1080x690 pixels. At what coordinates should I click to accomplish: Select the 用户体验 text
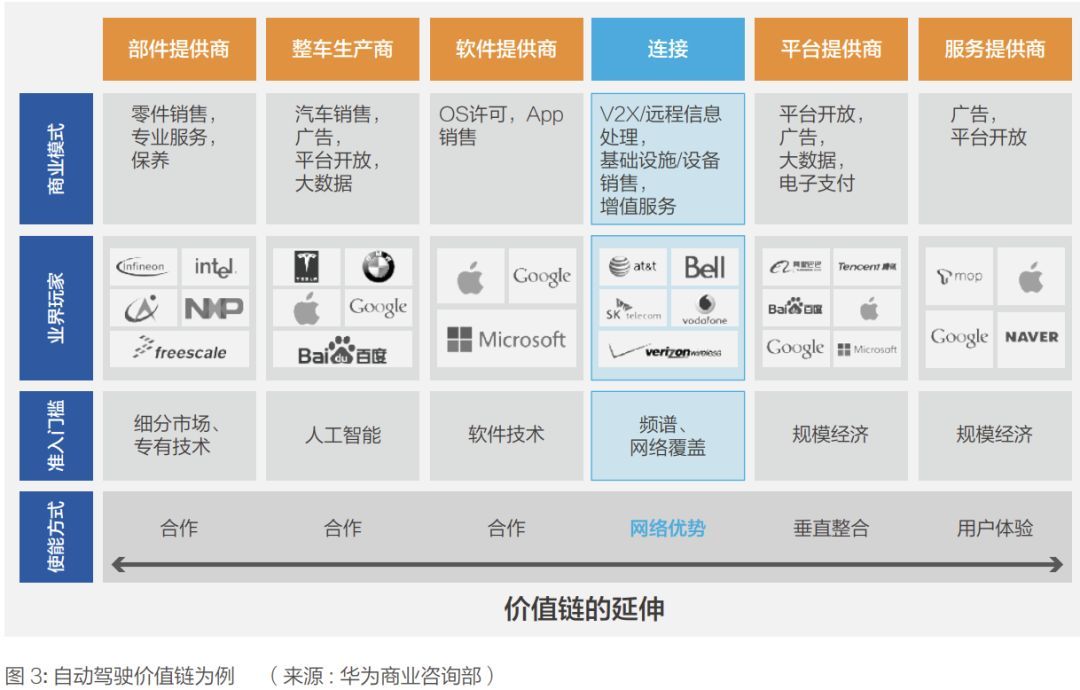click(995, 528)
